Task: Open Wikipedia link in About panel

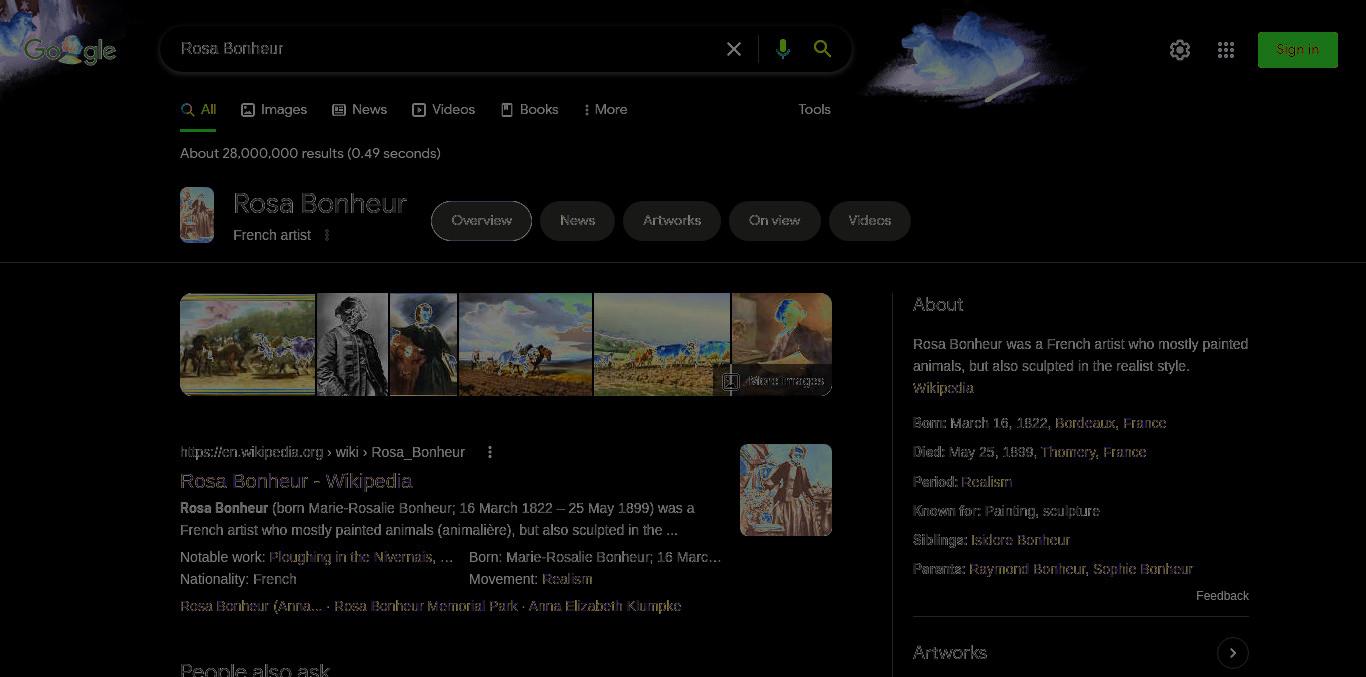Action: [943, 388]
